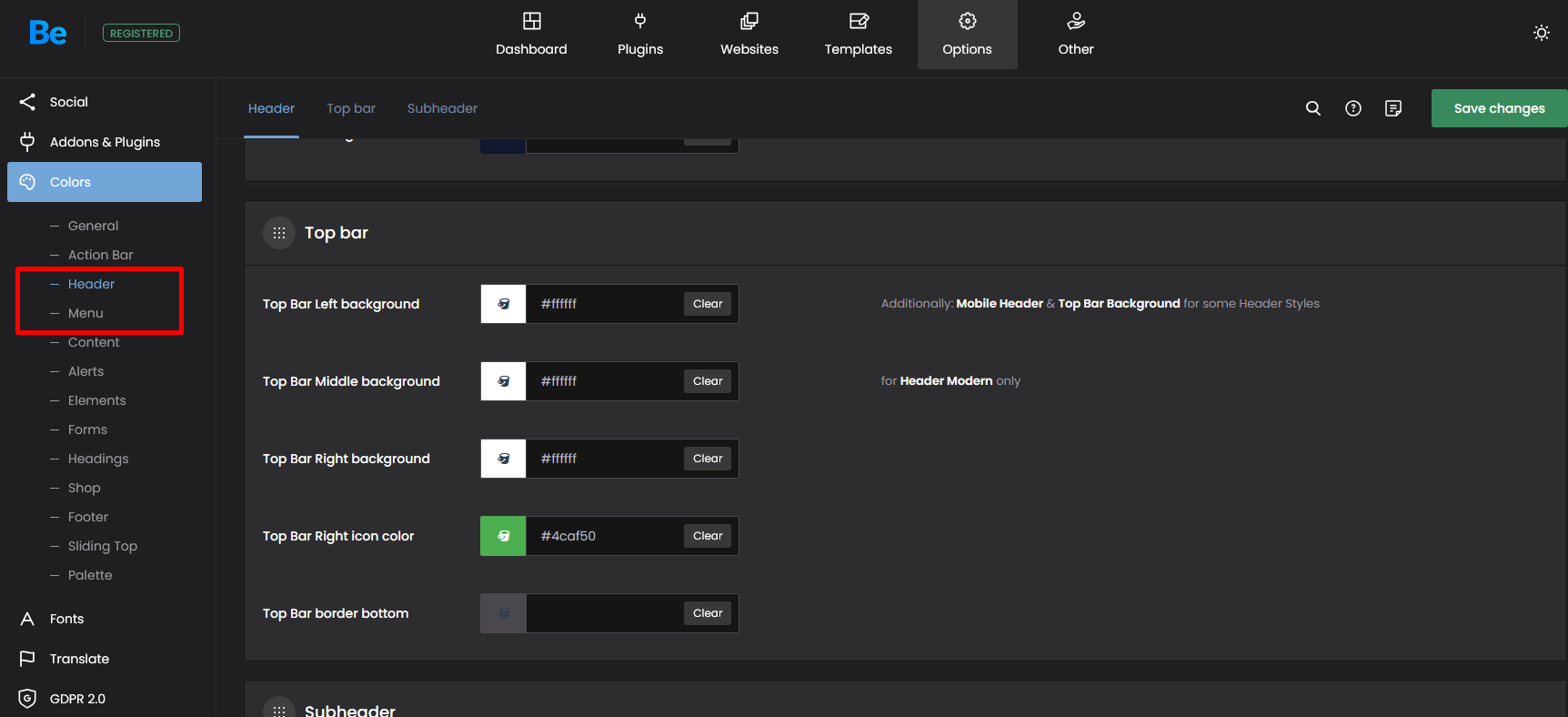This screenshot has height=717, width=1568.
Task: Expand Addons & Plugins in sidebar
Action: [x=105, y=142]
